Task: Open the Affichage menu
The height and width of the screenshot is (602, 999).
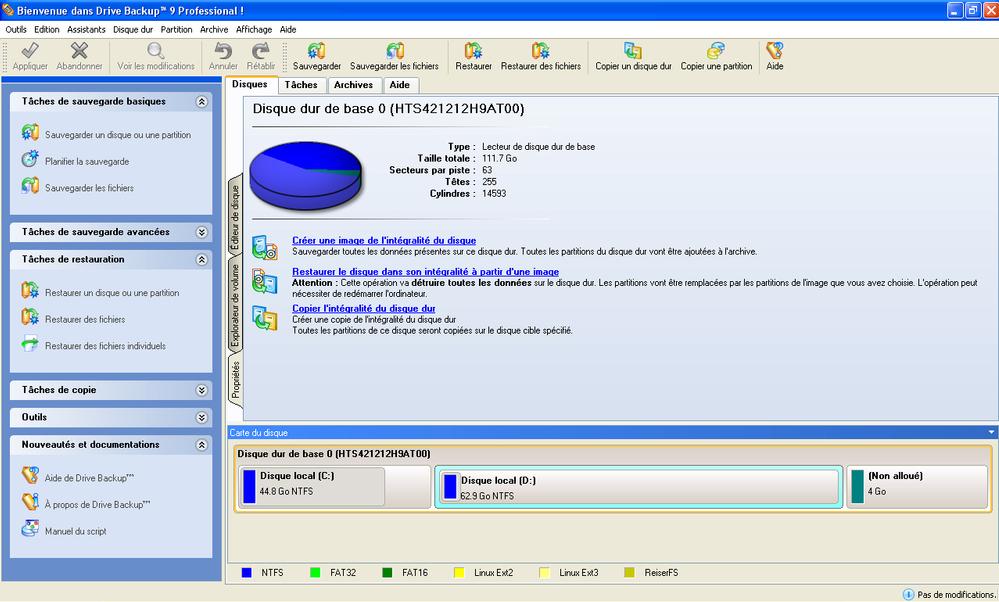Action: (x=254, y=29)
